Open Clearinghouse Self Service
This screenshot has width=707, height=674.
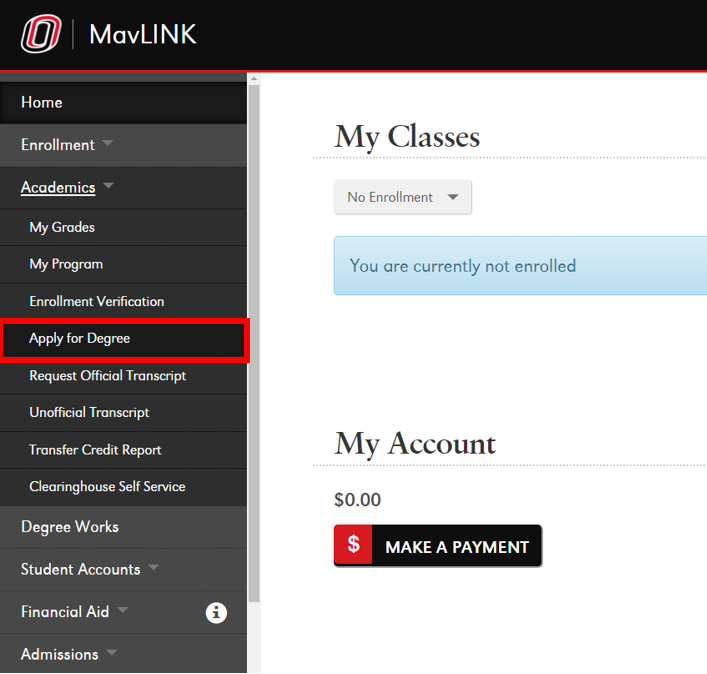click(107, 487)
